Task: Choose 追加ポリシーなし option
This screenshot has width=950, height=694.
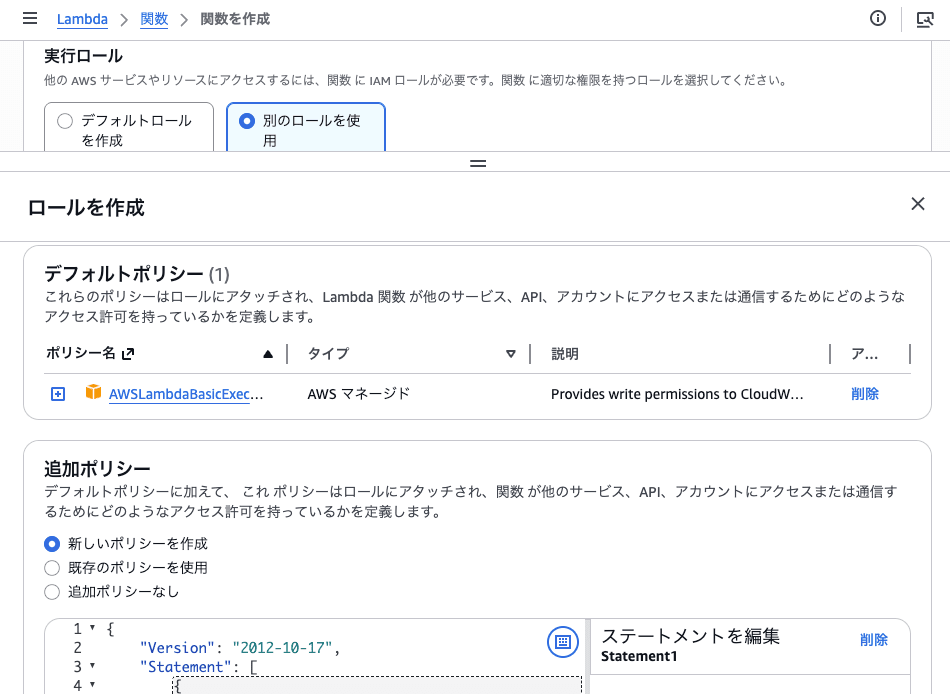Action: pyautogui.click(x=51, y=592)
